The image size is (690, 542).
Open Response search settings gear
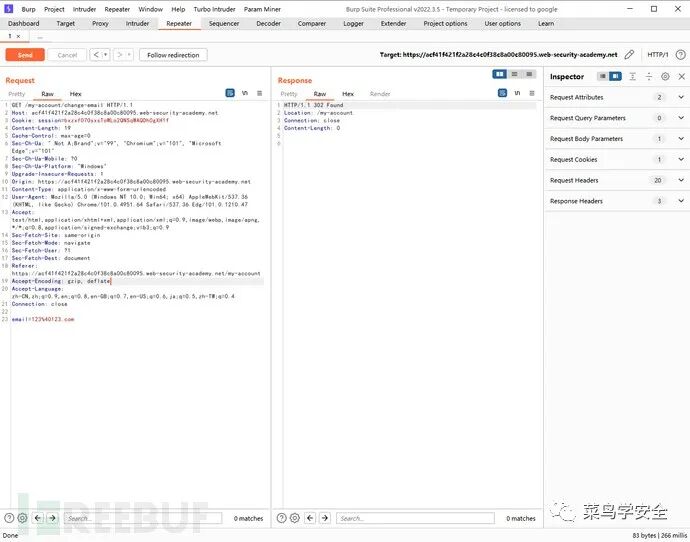[295, 518]
